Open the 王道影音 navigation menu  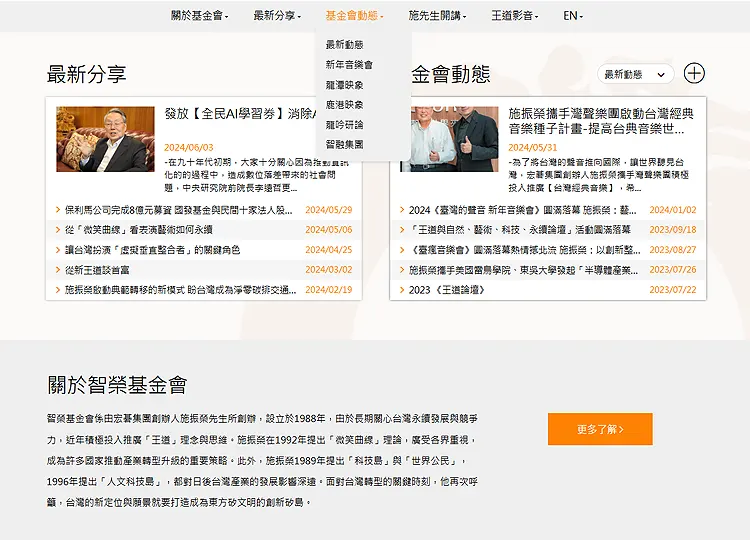pyautogui.click(x=514, y=15)
